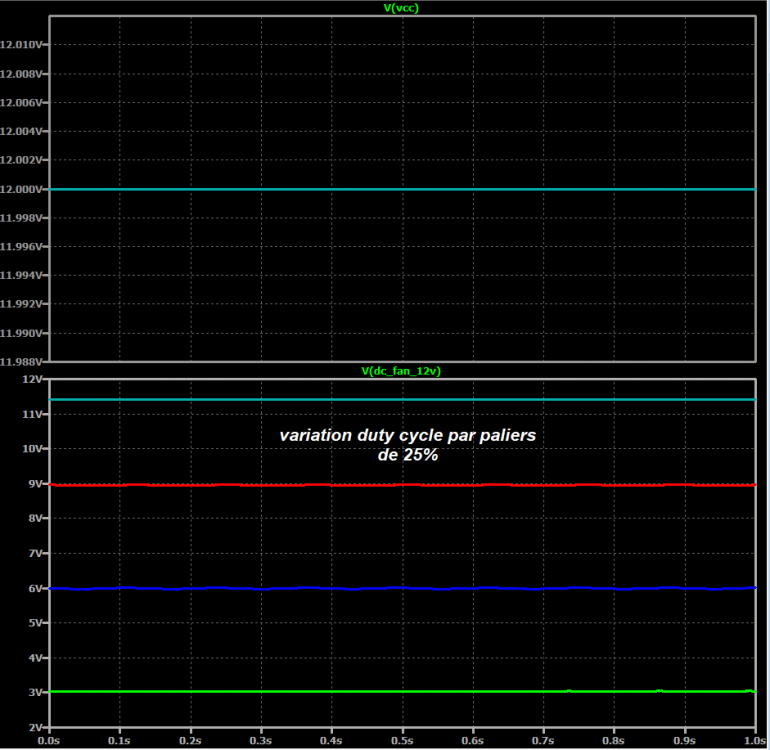
Task: Click the 0.7s time axis label
Action: point(543,741)
